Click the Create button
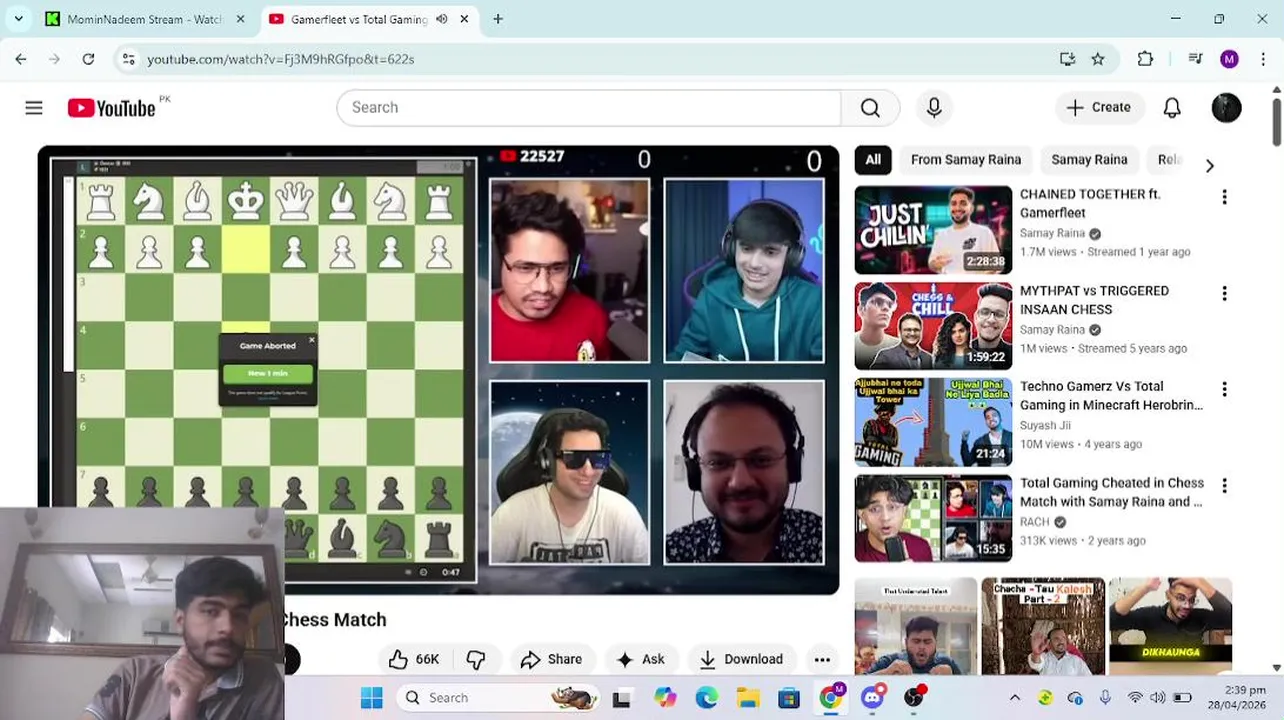 pos(1099,108)
